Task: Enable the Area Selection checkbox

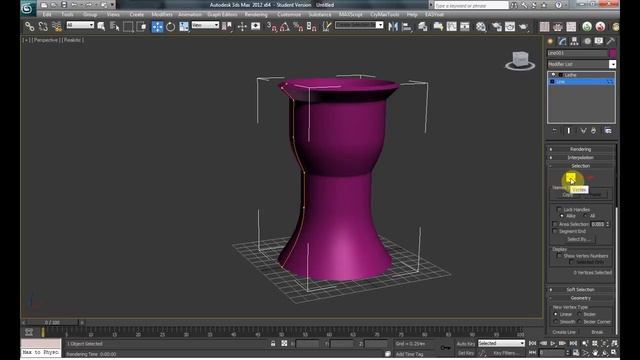Action: 555,224
